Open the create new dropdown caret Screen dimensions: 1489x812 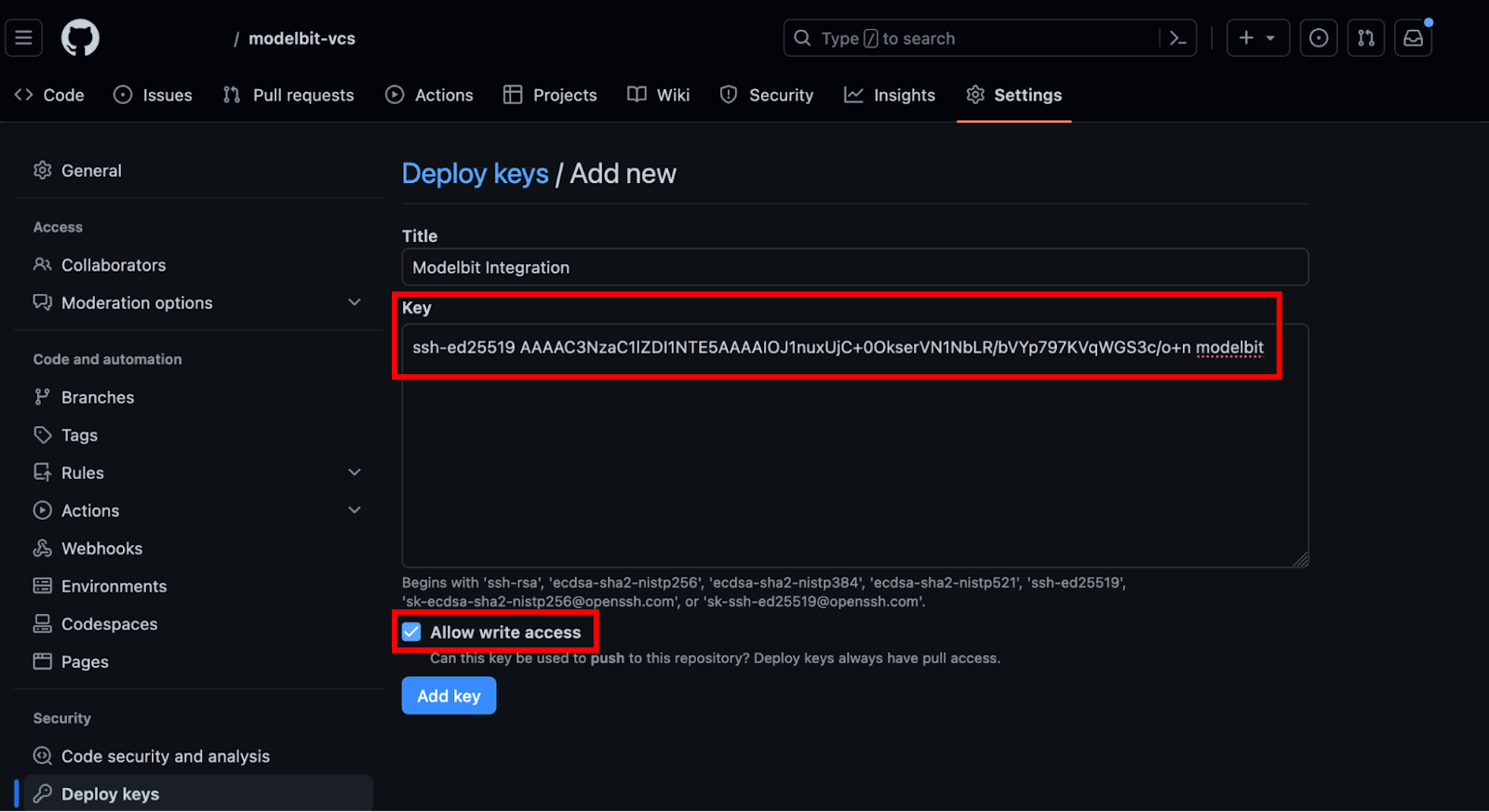click(1270, 38)
